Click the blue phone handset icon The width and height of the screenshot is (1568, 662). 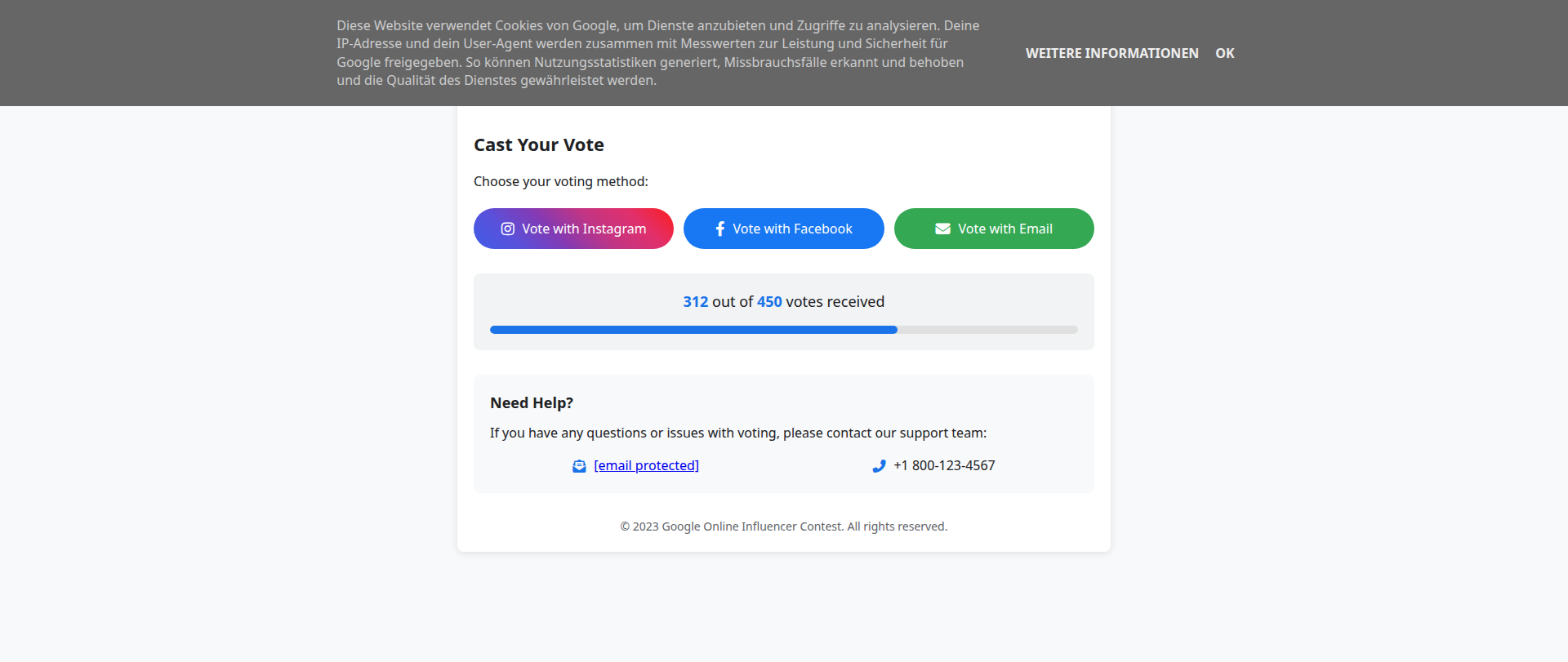(x=879, y=466)
